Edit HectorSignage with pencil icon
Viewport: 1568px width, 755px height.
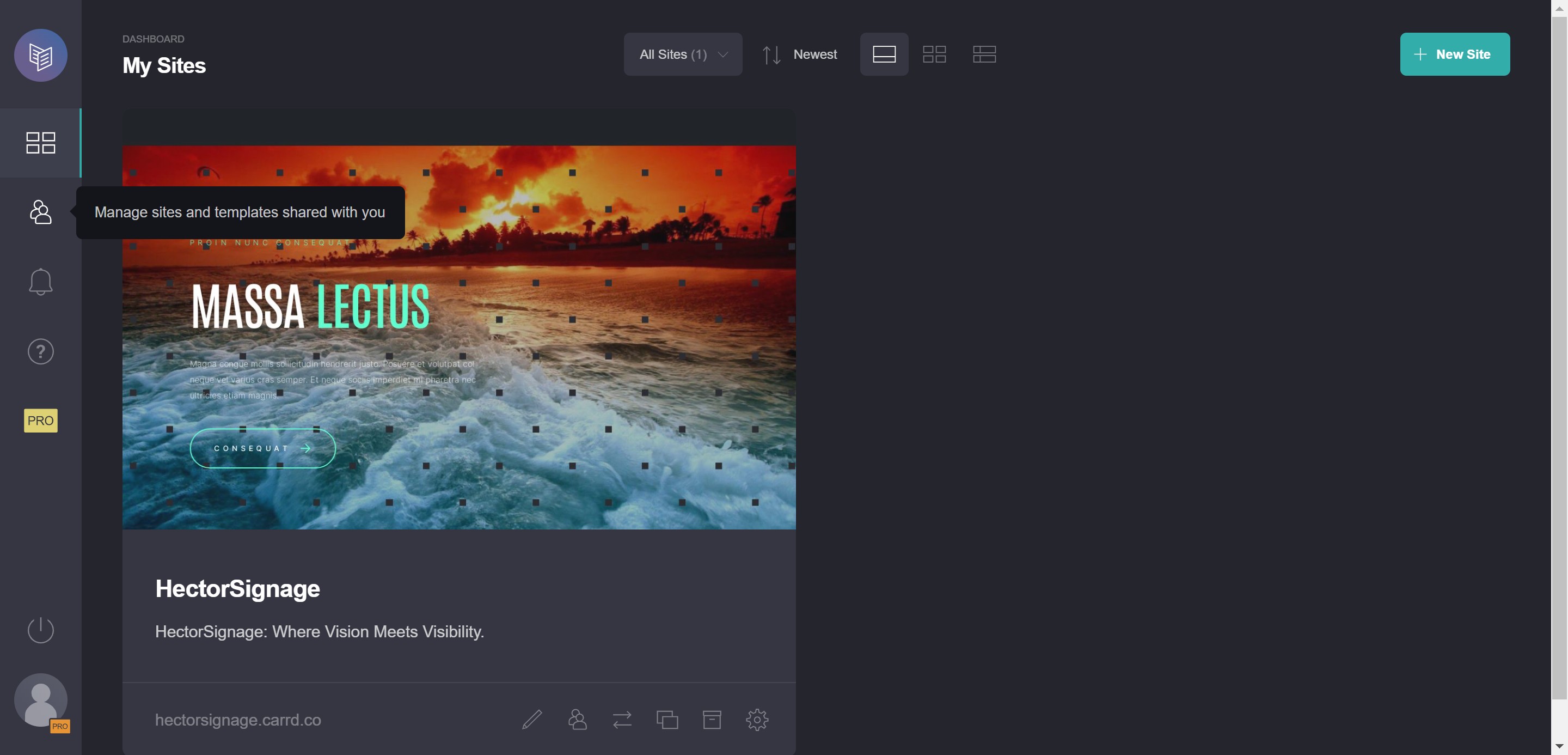point(531,720)
